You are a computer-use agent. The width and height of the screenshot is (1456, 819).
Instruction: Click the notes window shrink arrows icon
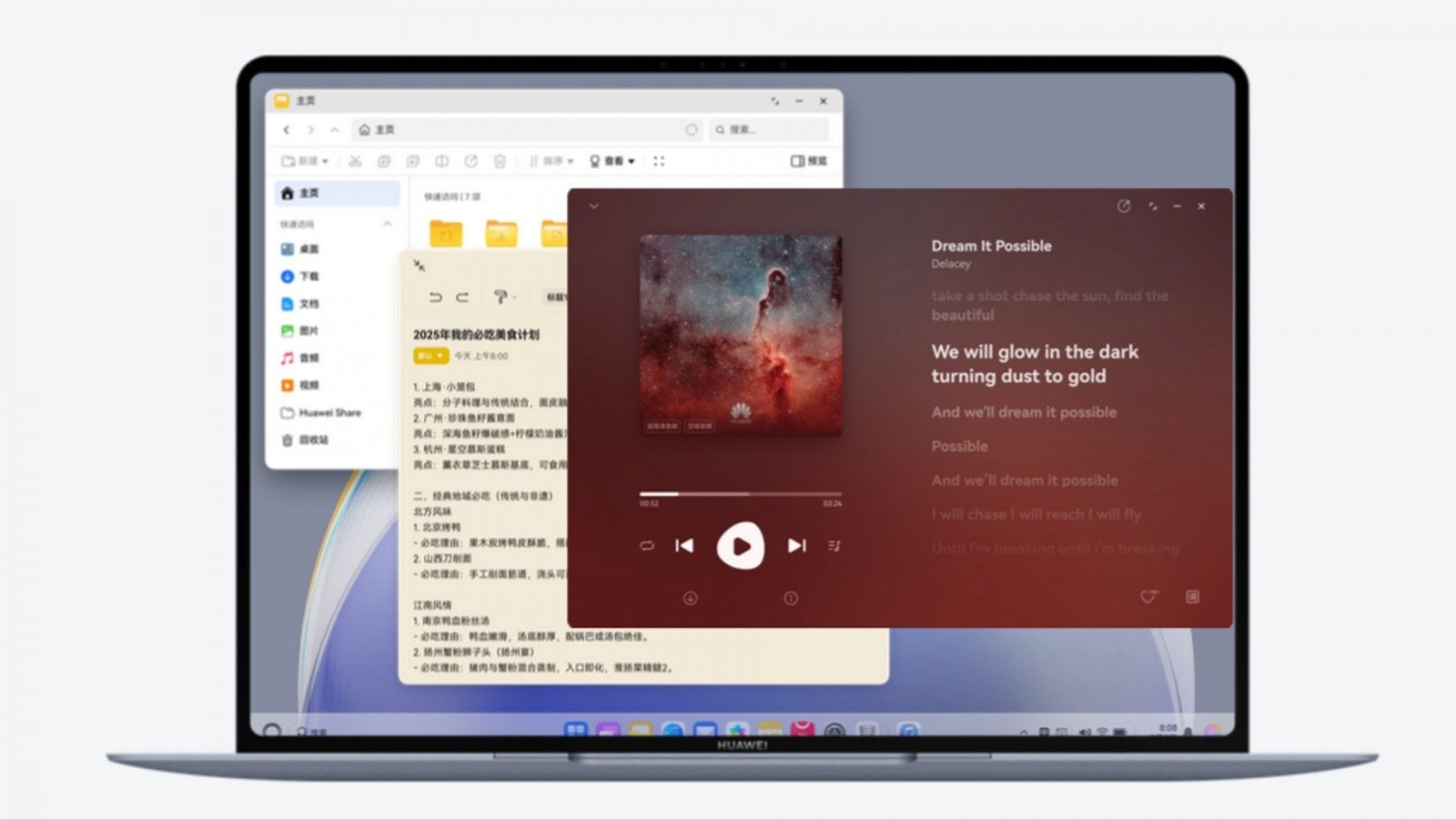click(x=420, y=266)
